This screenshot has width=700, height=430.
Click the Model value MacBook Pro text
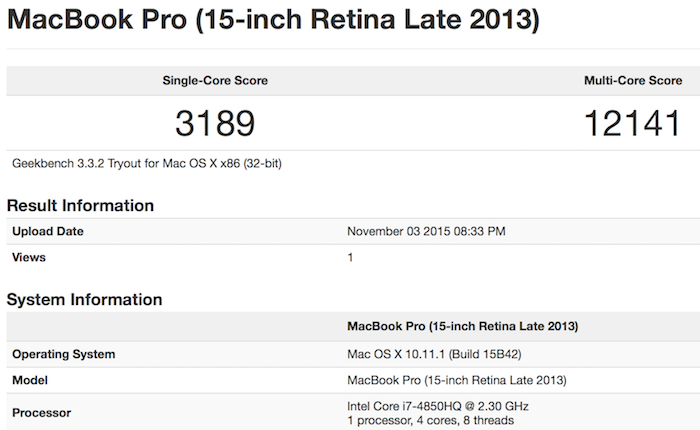(457, 380)
